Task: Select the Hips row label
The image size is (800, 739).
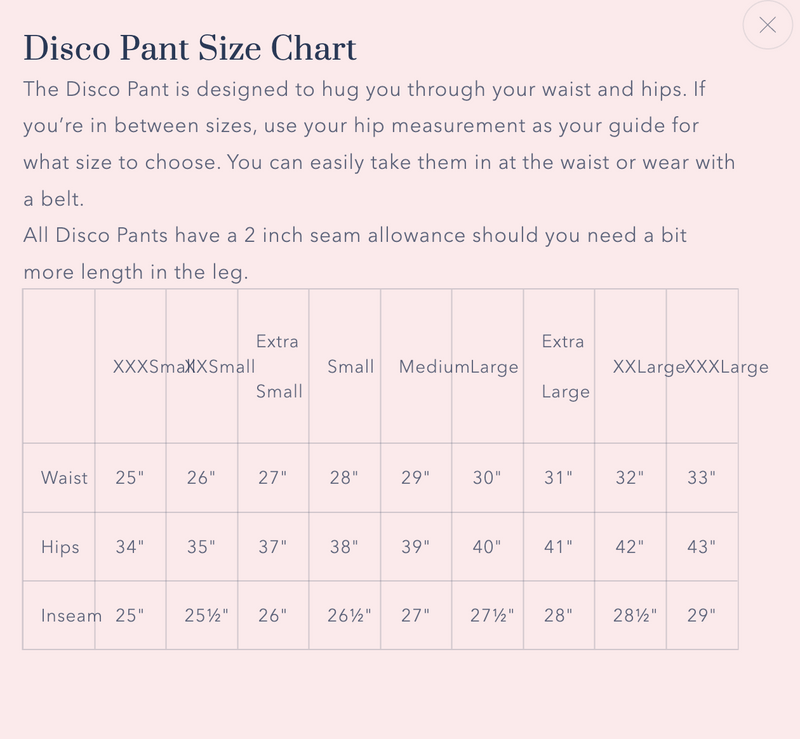Action: pos(60,547)
